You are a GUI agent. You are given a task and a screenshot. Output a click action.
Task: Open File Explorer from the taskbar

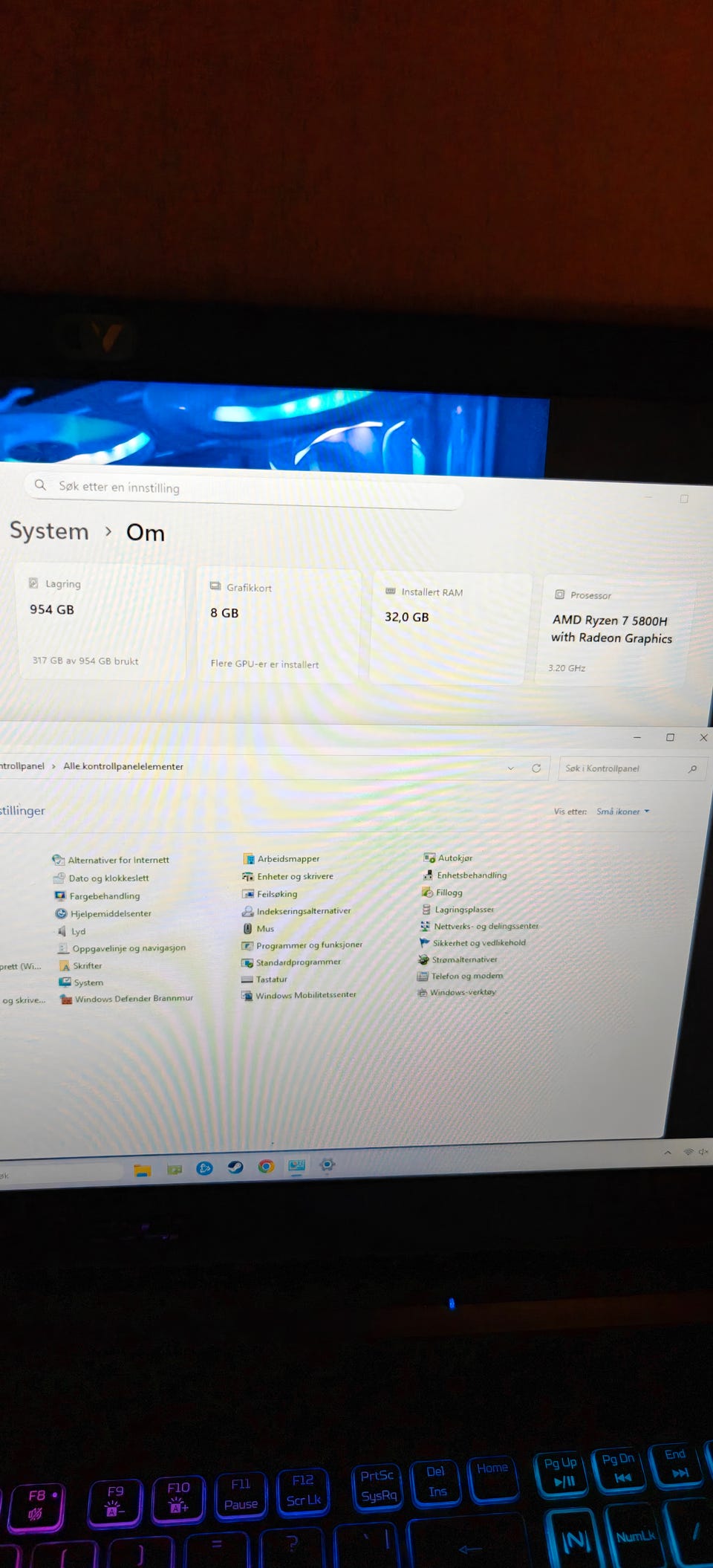(143, 1170)
